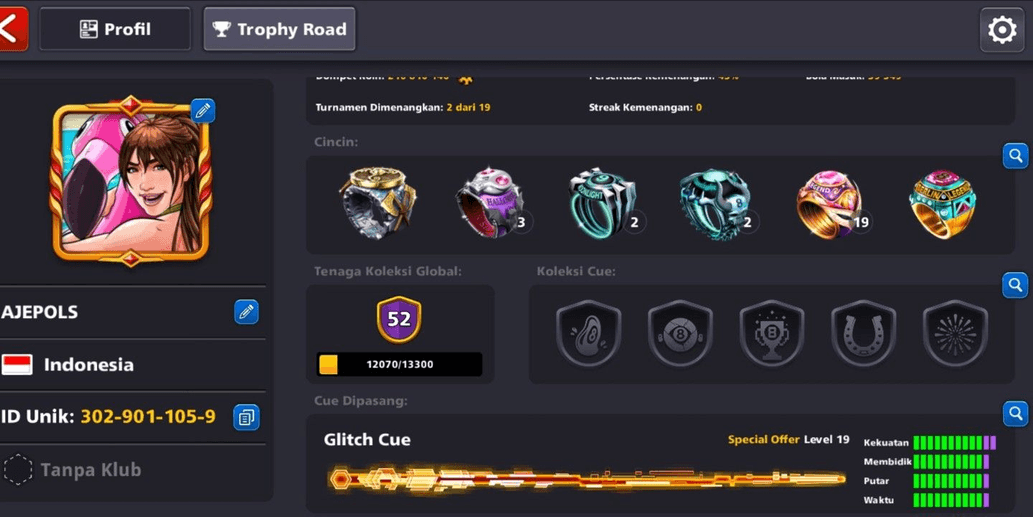The image size is (1033, 517).
Task: Select the Berlin Legend ring
Action: pyautogui.click(x=943, y=204)
